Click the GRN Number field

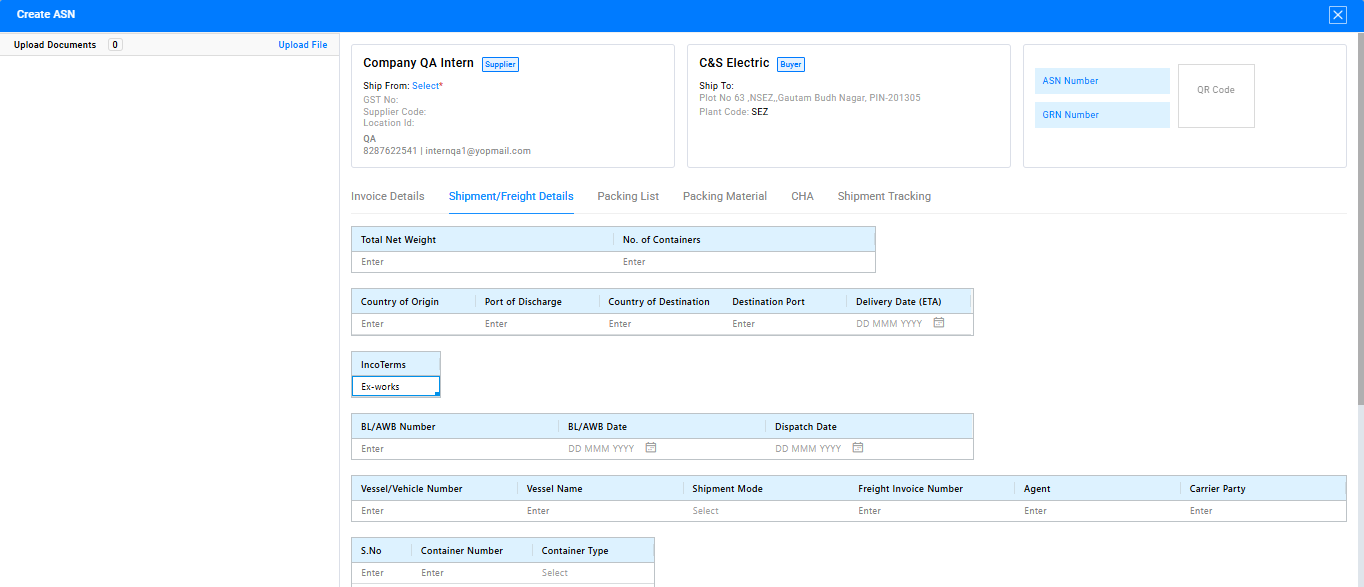point(1102,115)
